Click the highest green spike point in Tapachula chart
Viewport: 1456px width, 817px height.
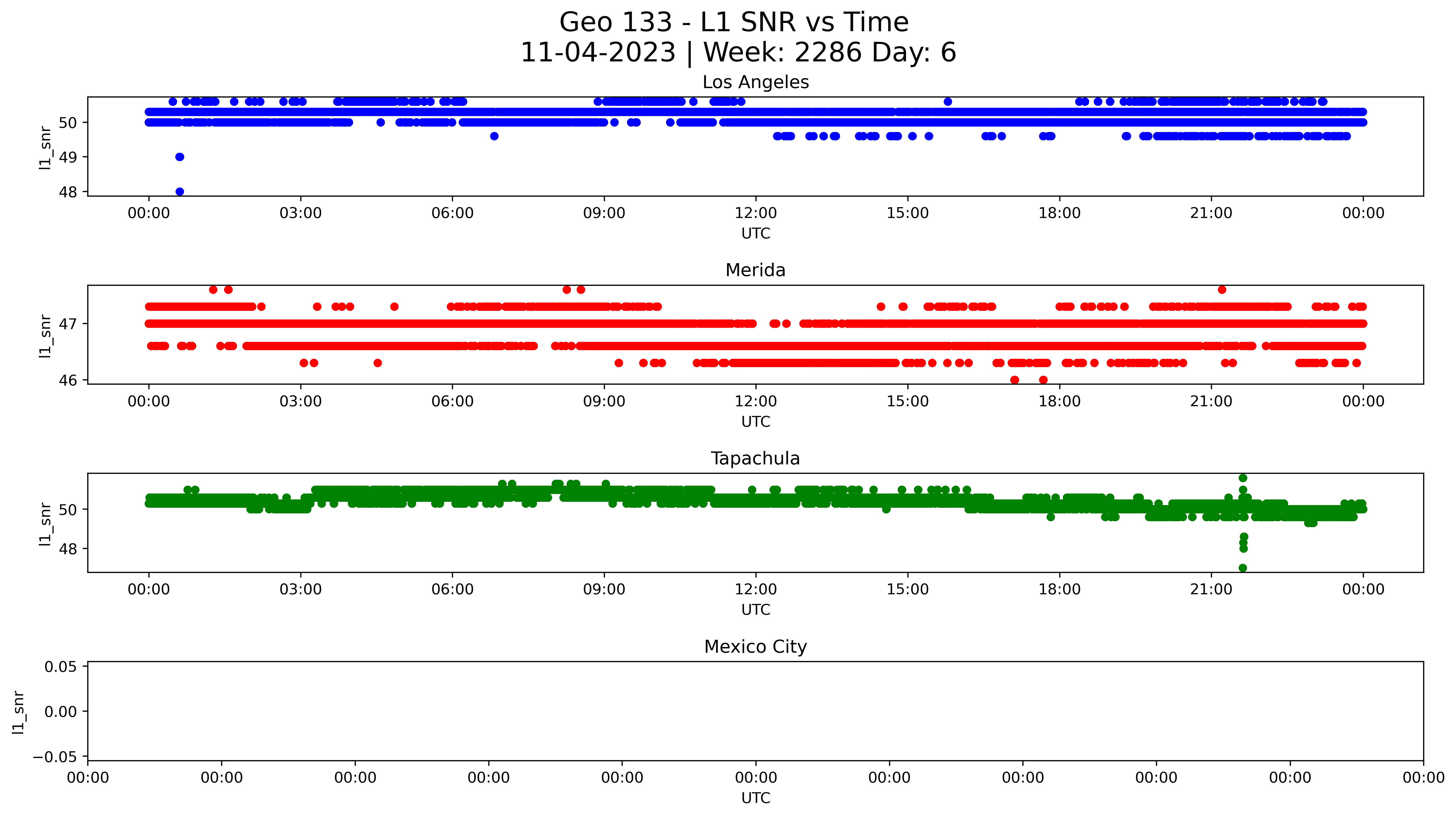pos(1243,478)
